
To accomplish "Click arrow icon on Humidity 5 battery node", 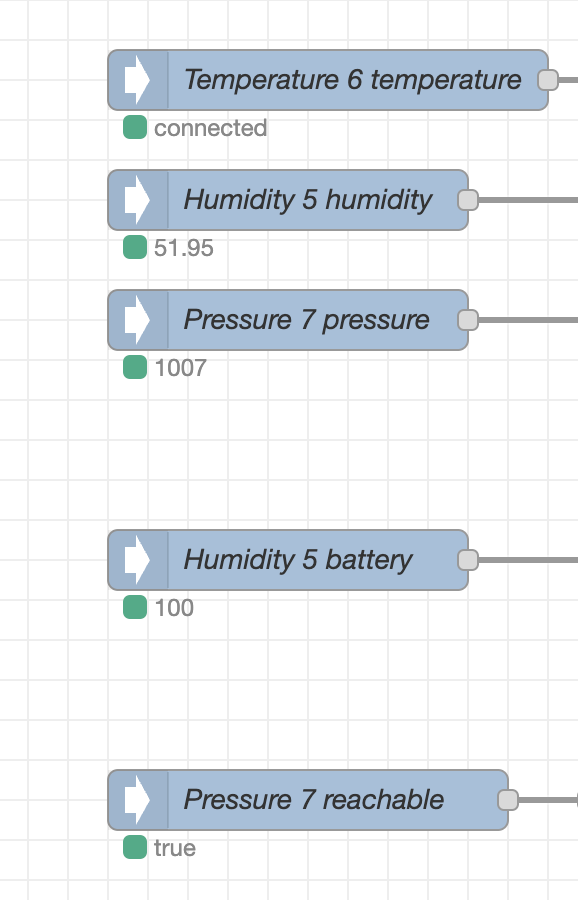I will pyautogui.click(x=137, y=560).
